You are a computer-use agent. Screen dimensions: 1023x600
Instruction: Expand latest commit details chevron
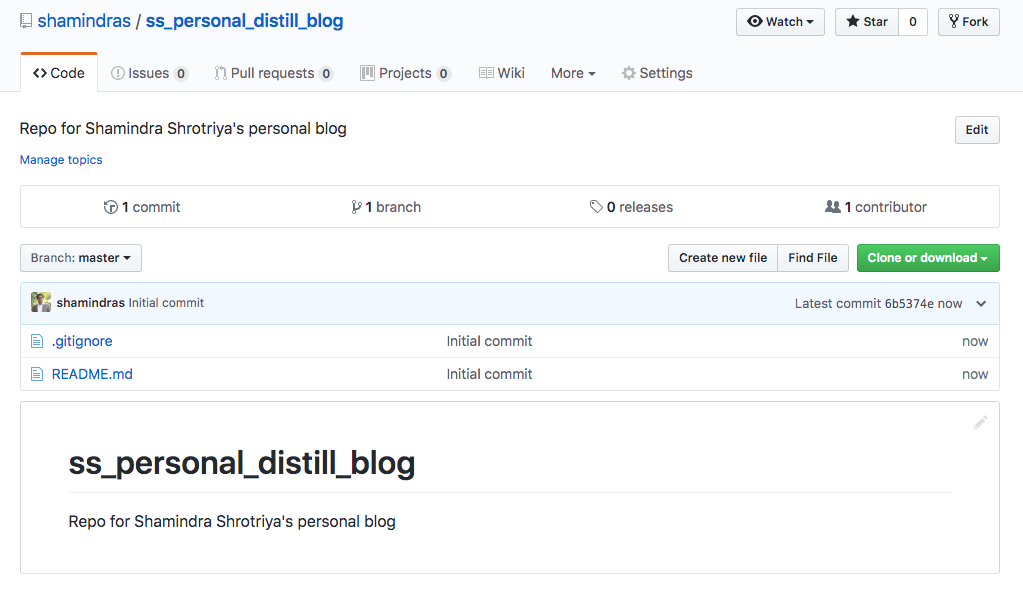[x=981, y=304]
